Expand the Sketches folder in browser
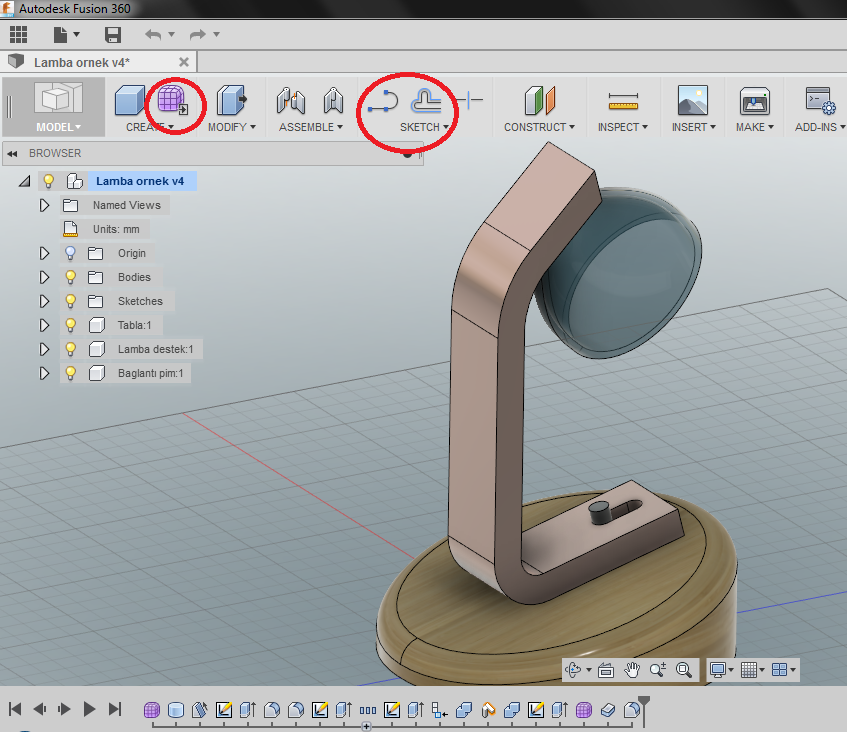The image size is (847, 732). pos(44,301)
